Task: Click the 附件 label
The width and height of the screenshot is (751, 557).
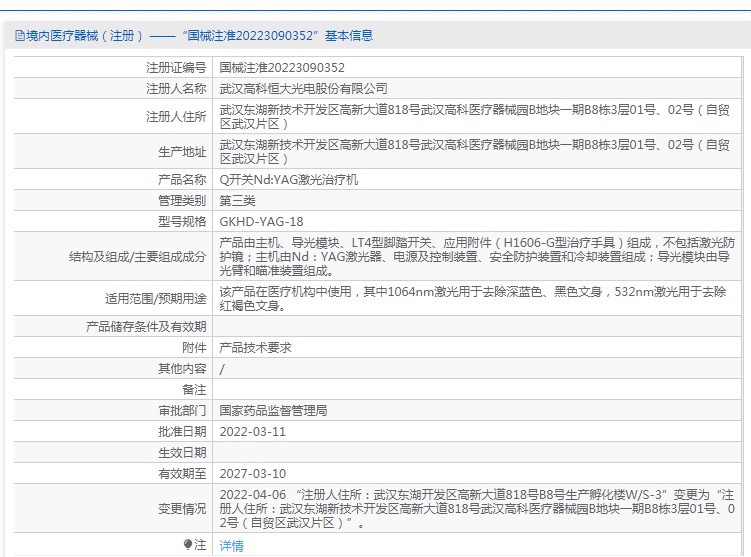Action: coord(194,348)
